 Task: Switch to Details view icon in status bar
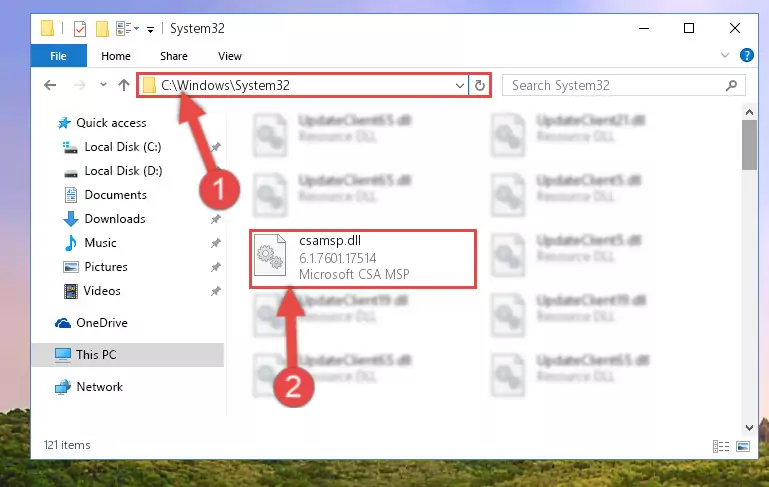(x=721, y=446)
